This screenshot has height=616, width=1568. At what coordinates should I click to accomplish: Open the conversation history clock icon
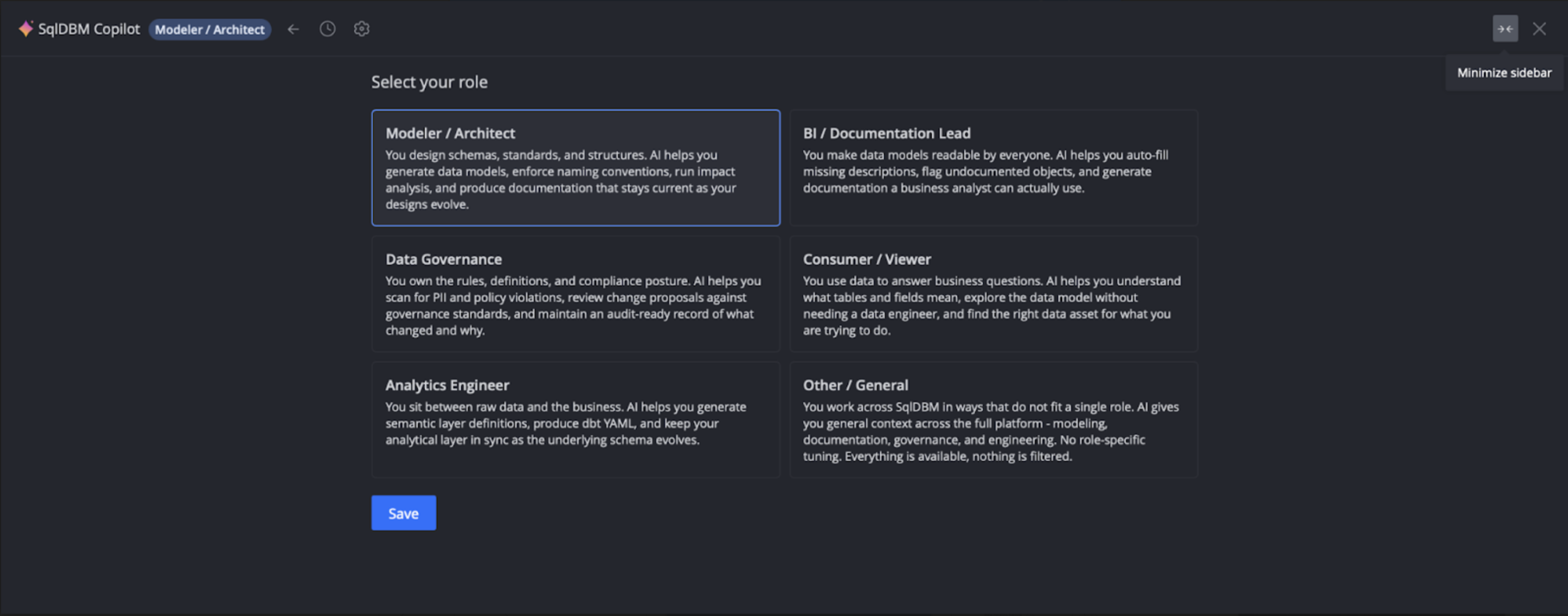(x=328, y=29)
